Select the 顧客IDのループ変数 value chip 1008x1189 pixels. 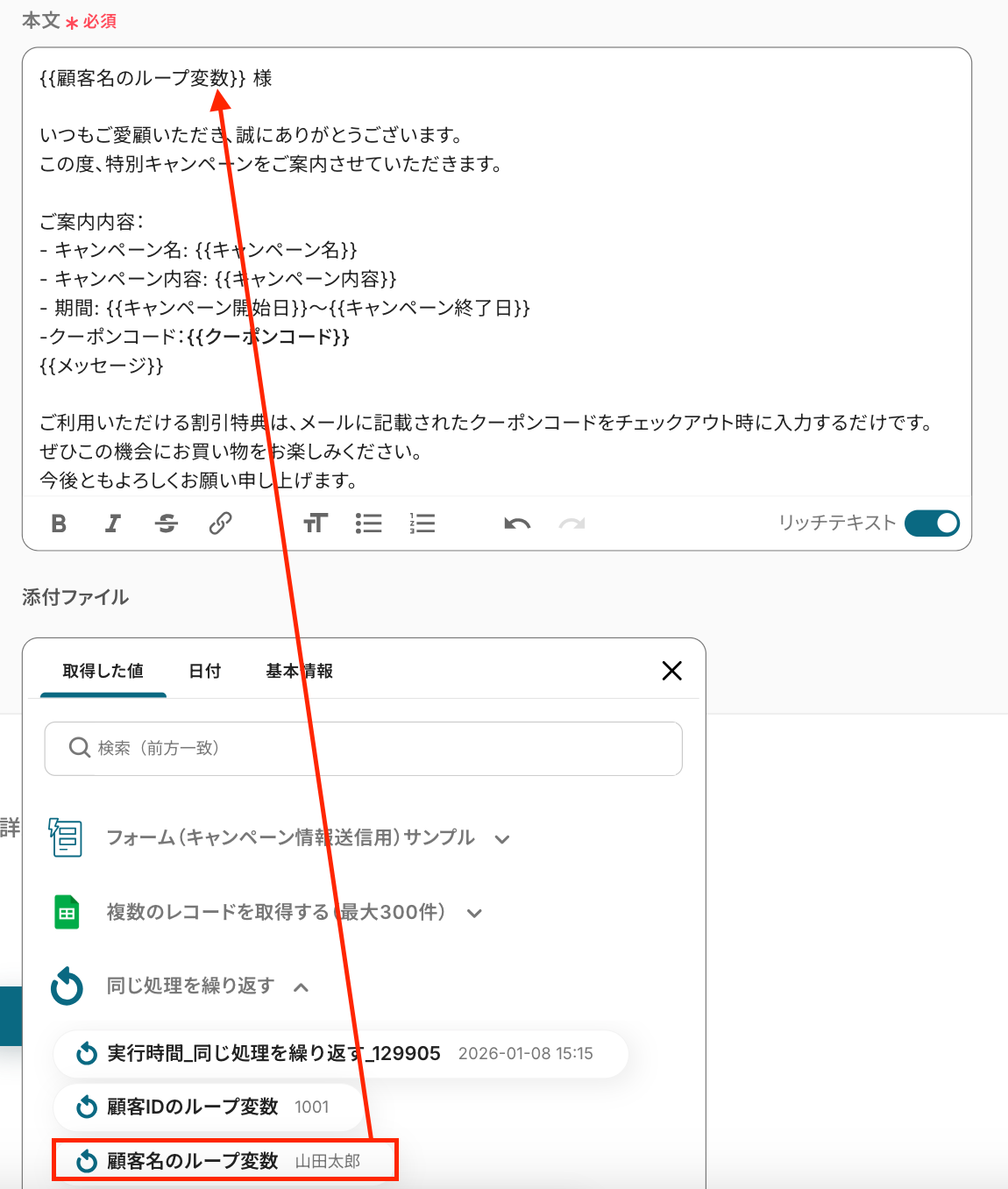209,1107
